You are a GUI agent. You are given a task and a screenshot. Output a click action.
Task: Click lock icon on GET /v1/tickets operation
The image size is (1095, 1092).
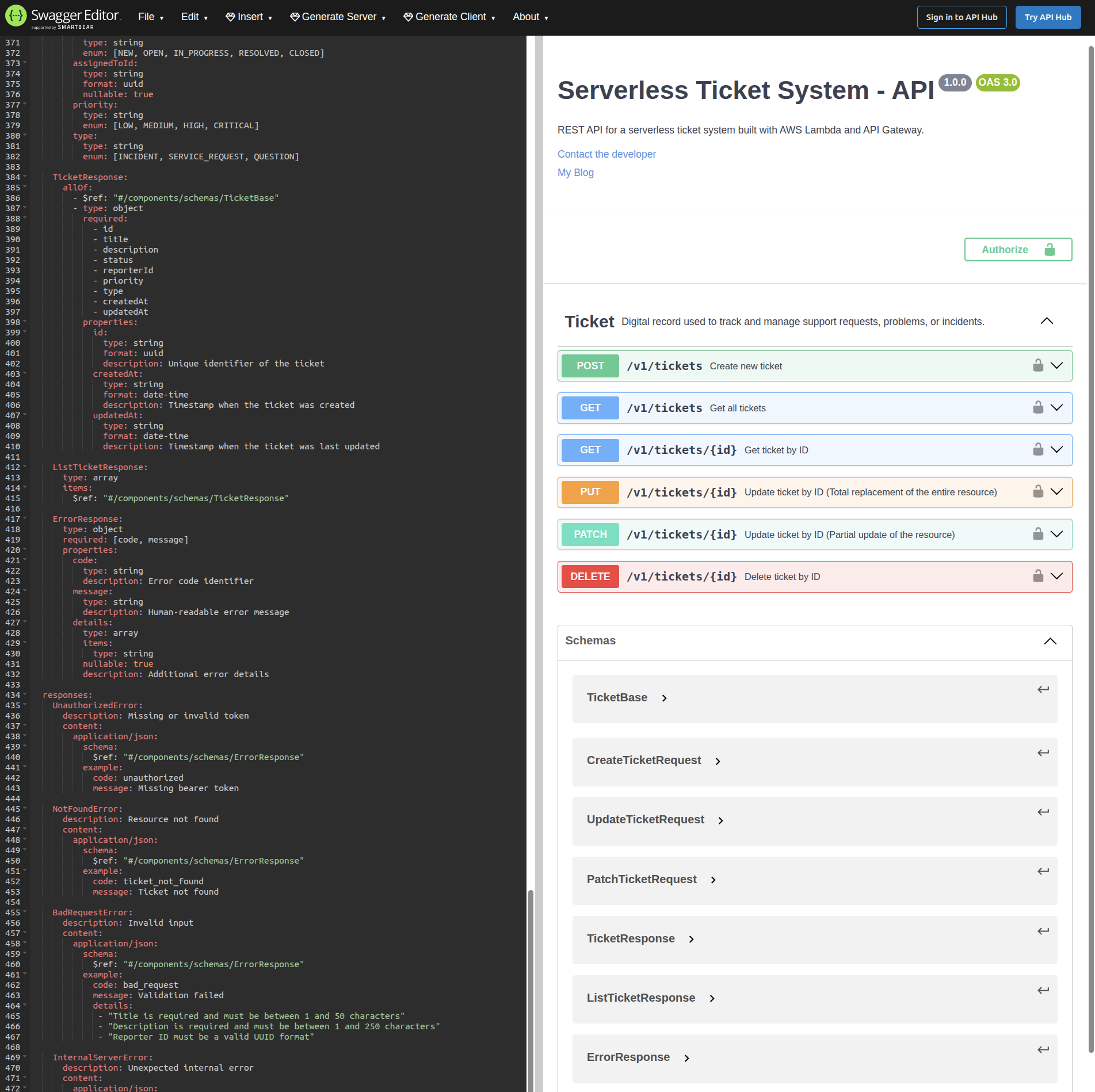point(1037,407)
